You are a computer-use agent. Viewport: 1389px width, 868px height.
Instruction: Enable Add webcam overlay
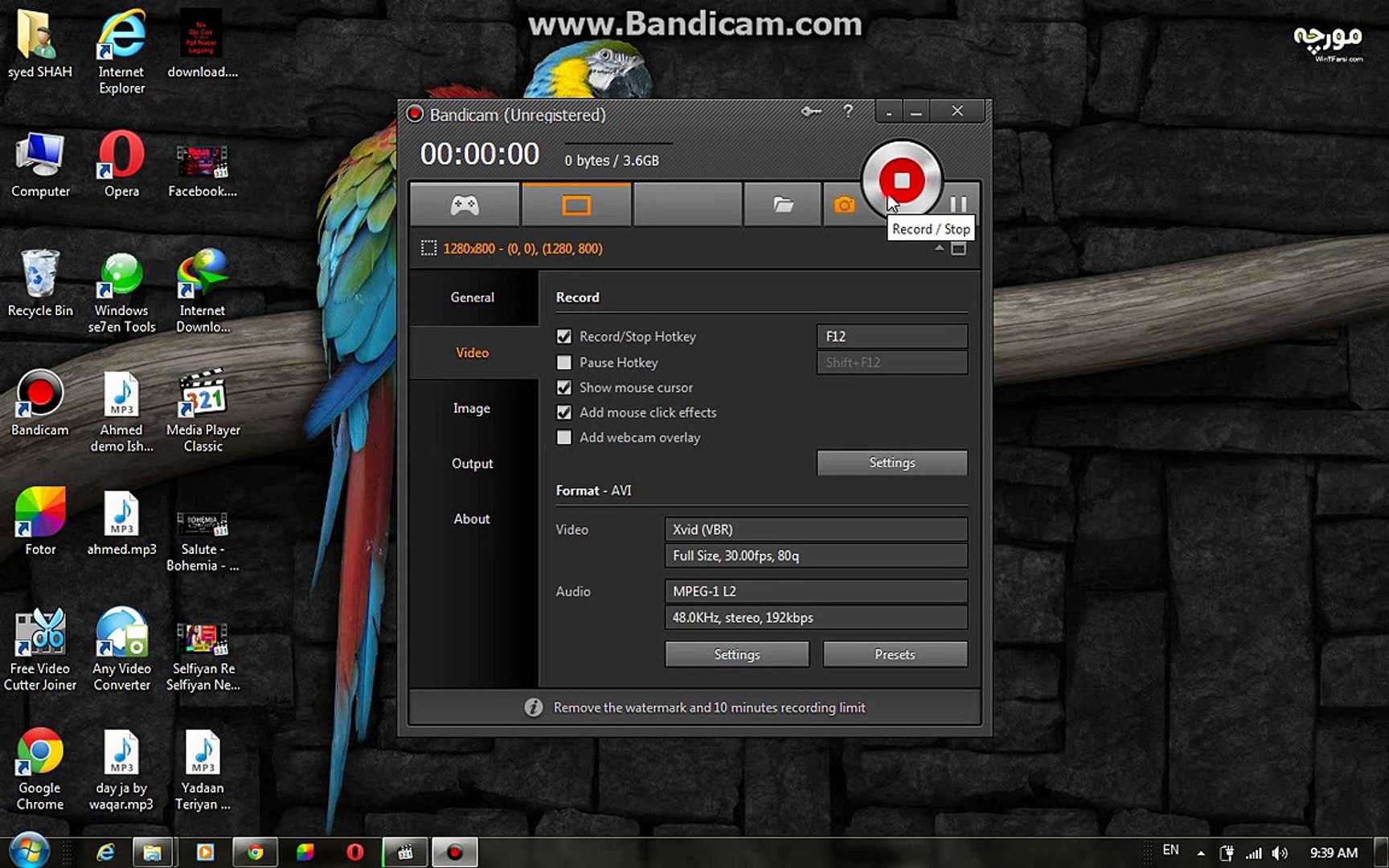(563, 437)
